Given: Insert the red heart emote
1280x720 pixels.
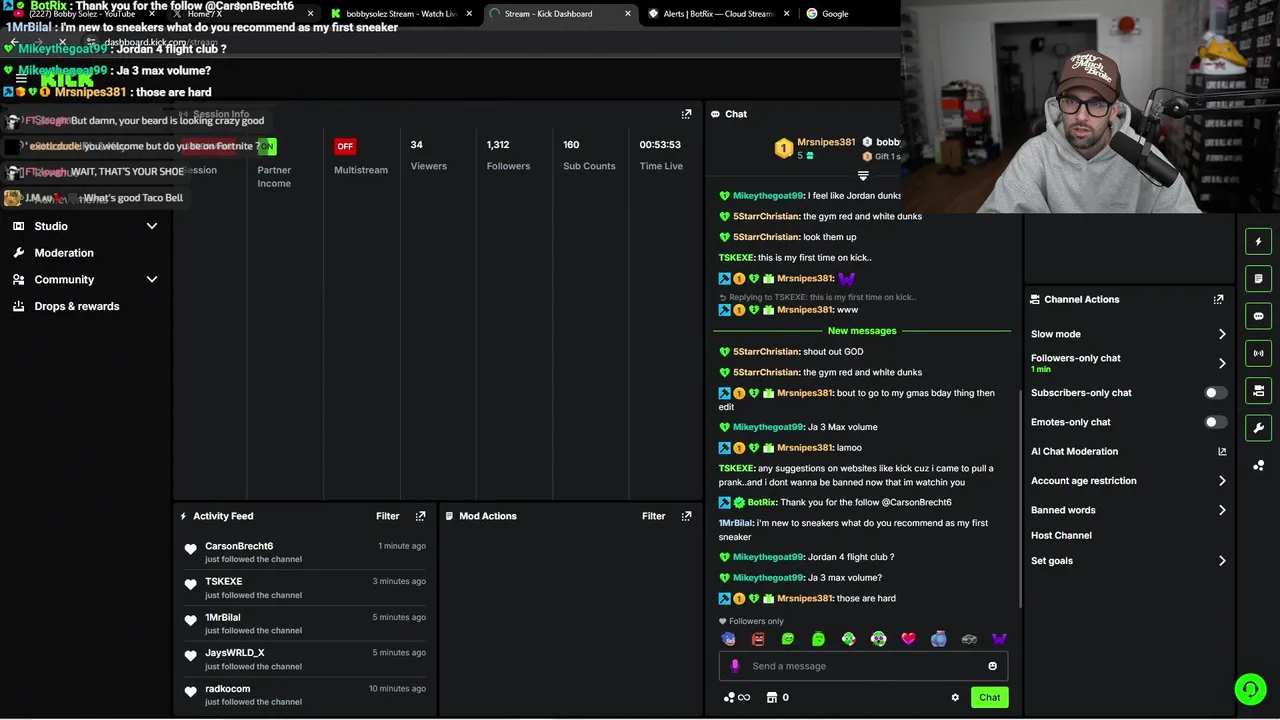Looking at the screenshot, I should 908,639.
